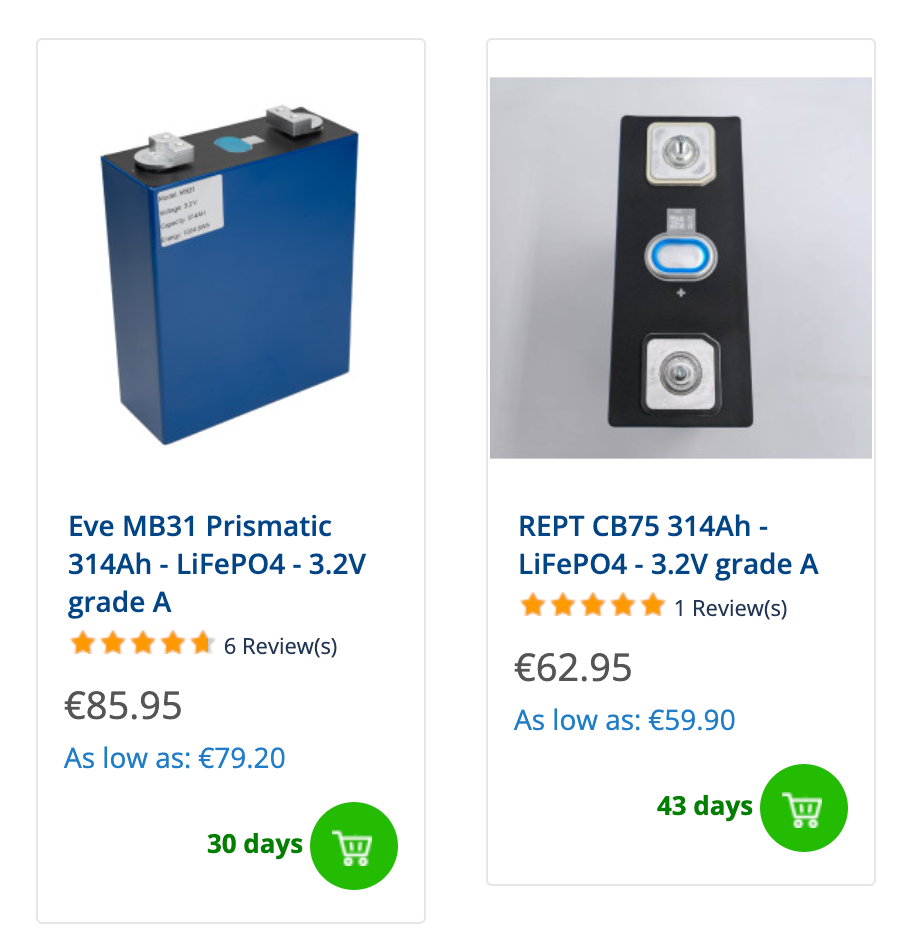904x938 pixels.
Task: Click first star of Eve MB31 rating
Action: click(x=83, y=644)
